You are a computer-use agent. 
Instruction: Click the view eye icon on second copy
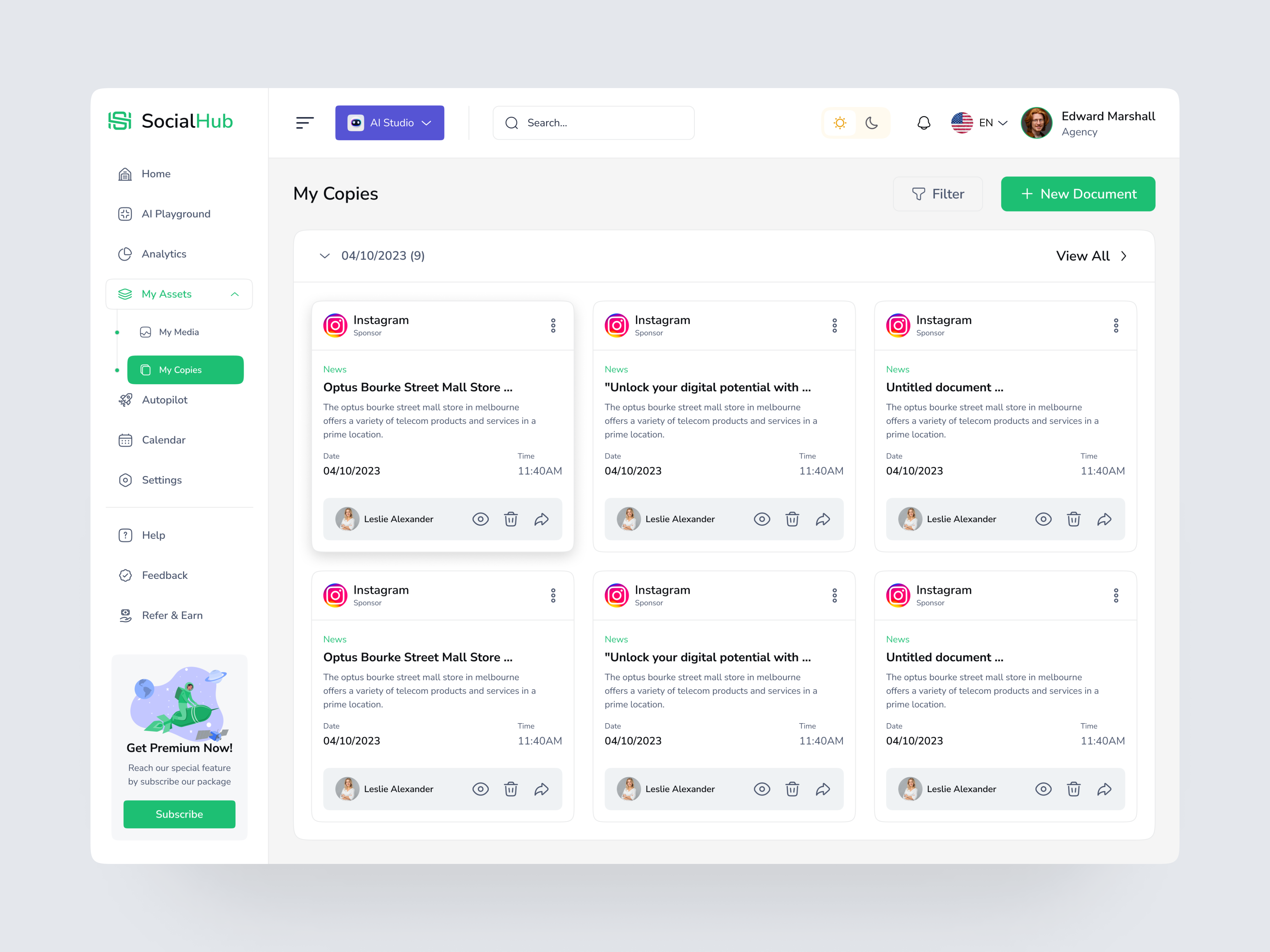pyautogui.click(x=762, y=519)
